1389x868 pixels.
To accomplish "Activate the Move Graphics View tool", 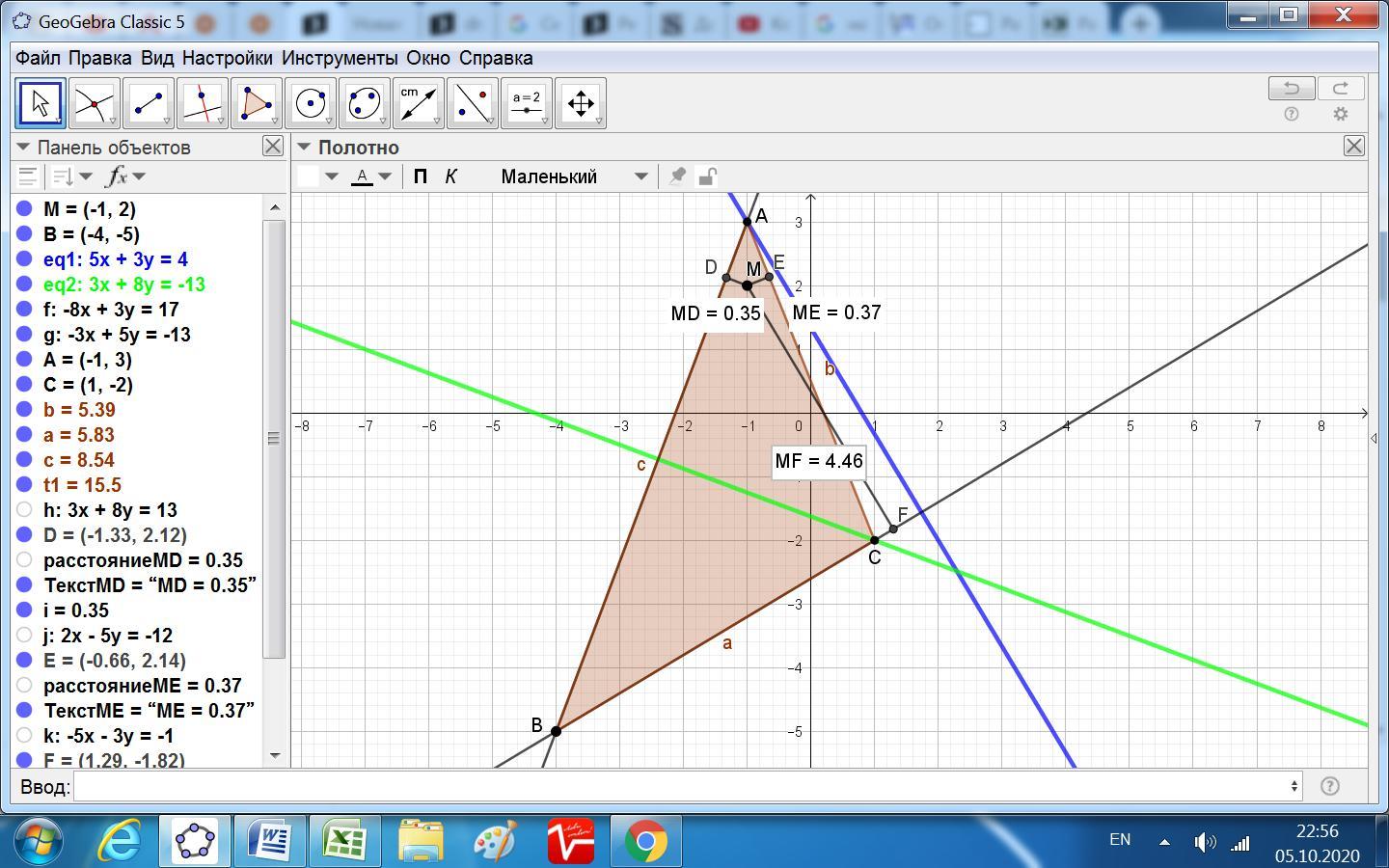I will pyautogui.click(x=580, y=103).
